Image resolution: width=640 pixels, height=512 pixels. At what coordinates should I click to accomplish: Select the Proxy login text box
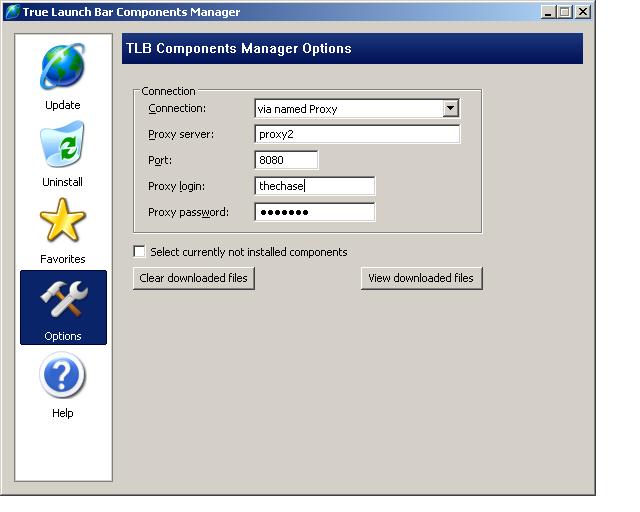315,186
